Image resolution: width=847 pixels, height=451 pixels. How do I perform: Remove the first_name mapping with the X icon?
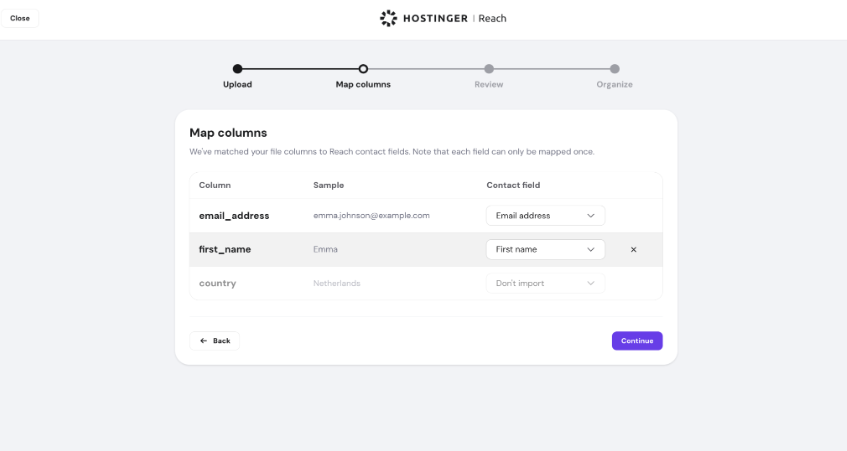[634, 250]
